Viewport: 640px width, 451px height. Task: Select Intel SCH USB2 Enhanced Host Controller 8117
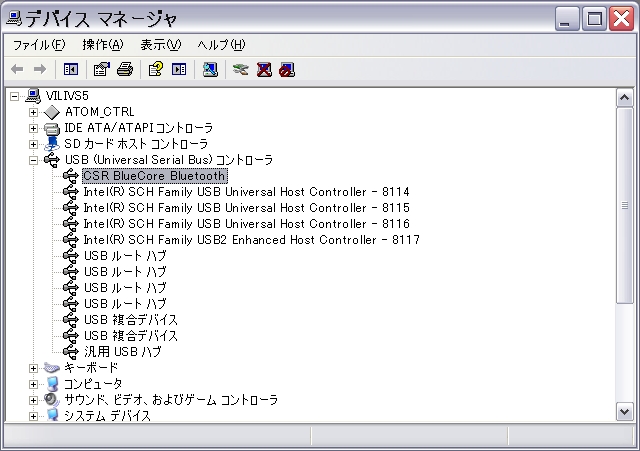(250, 240)
